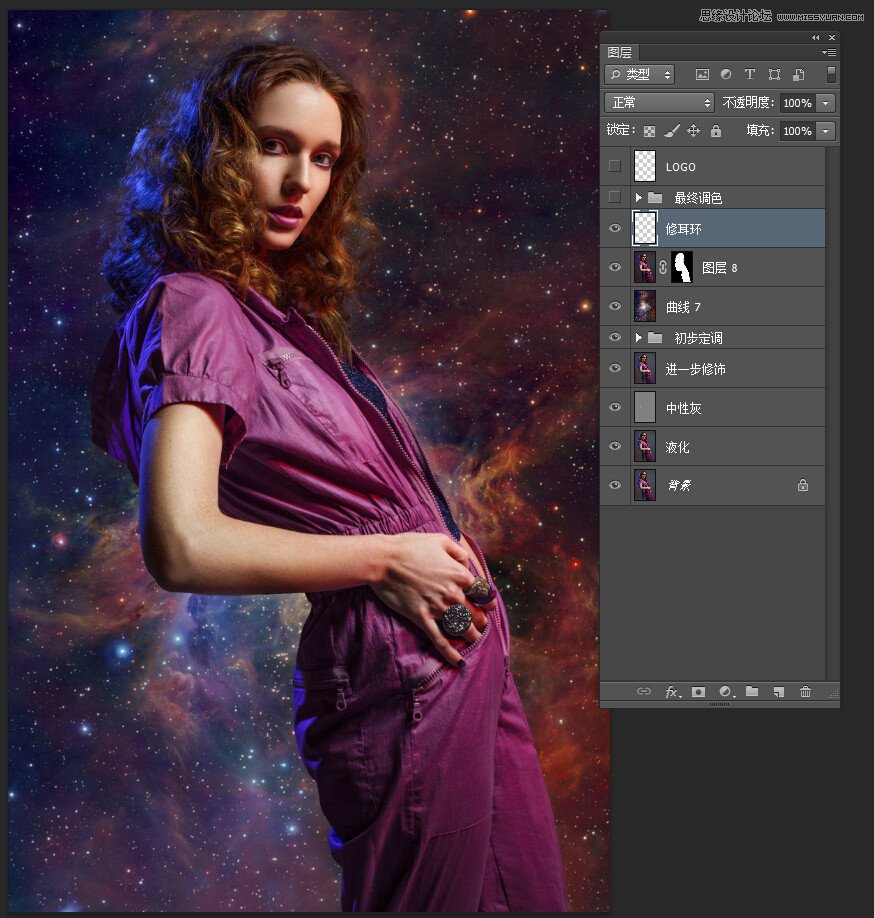Click the pixel layer filter icon
The height and width of the screenshot is (918, 874).
tap(702, 75)
